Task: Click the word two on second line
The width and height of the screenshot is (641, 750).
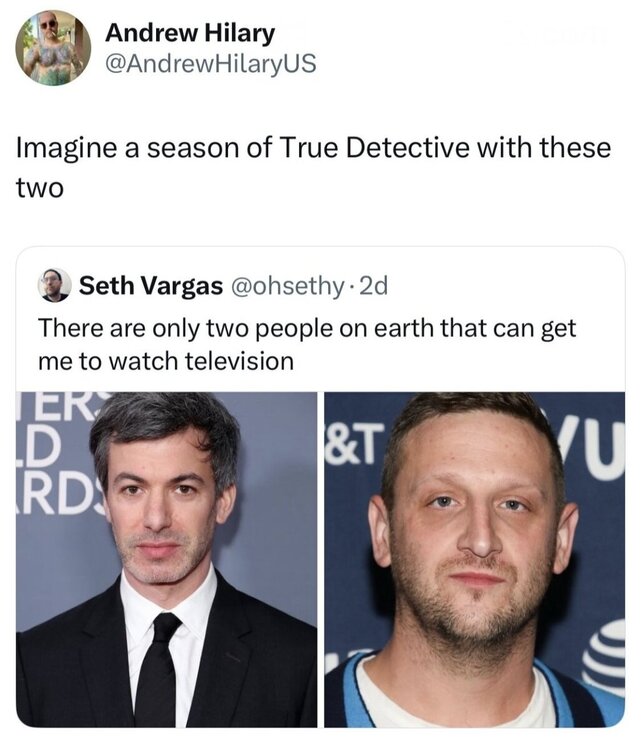Action: click(40, 188)
